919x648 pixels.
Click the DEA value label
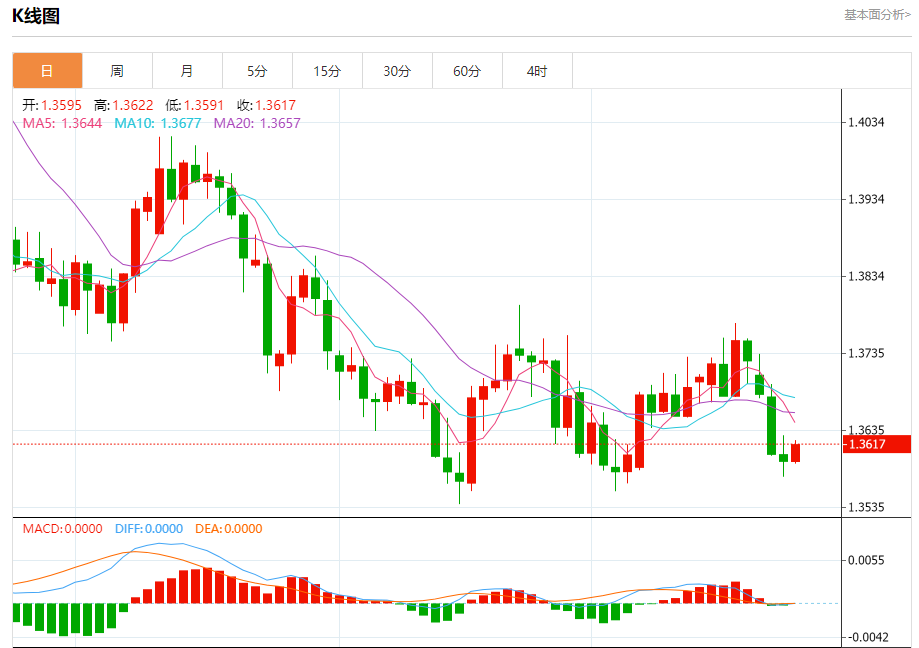[229, 528]
